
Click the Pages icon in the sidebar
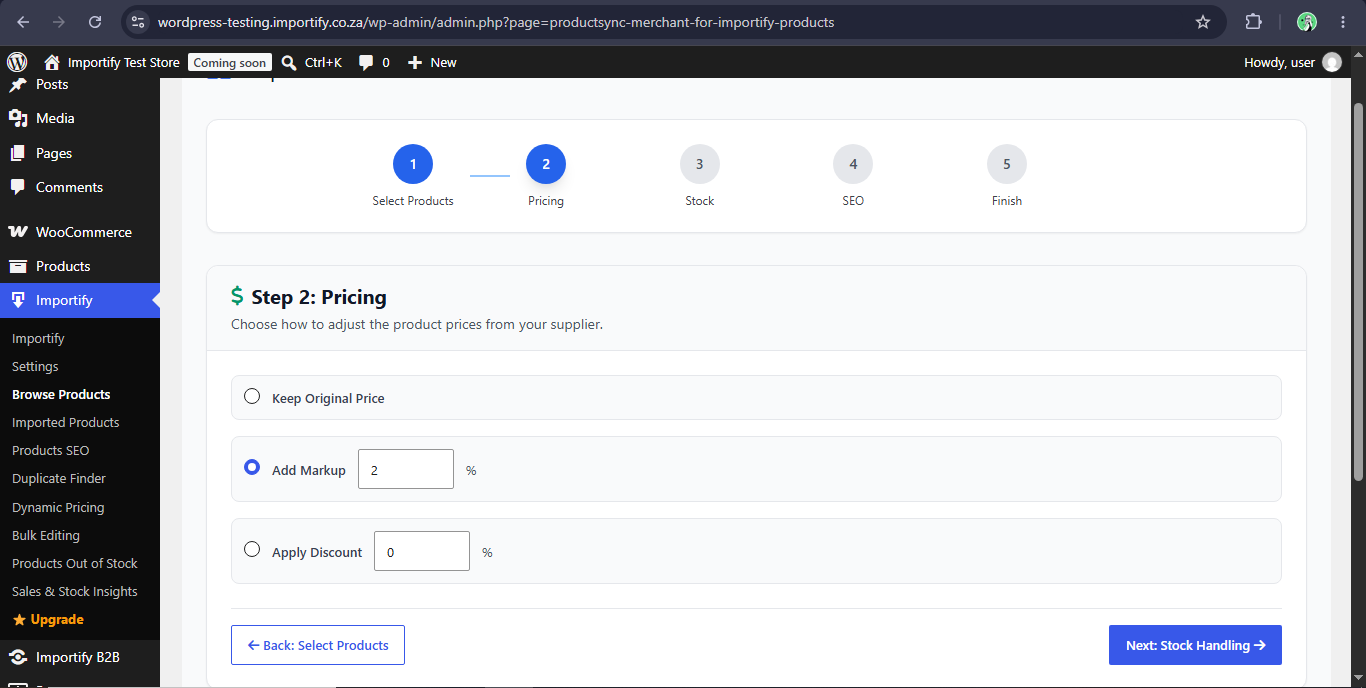[x=17, y=153]
